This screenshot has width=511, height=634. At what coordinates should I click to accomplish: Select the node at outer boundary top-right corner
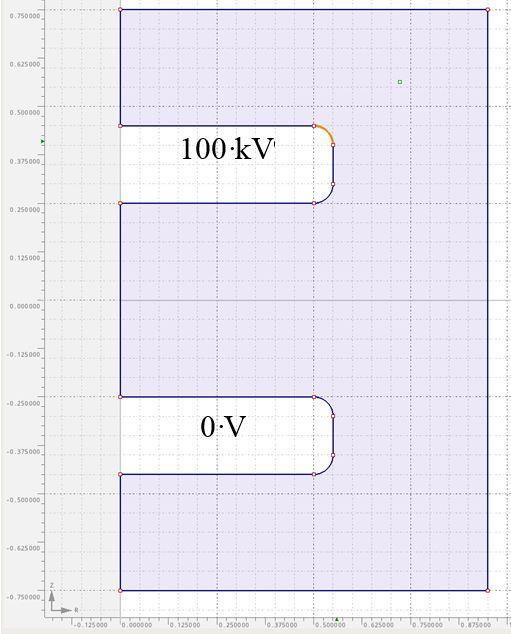488,9
